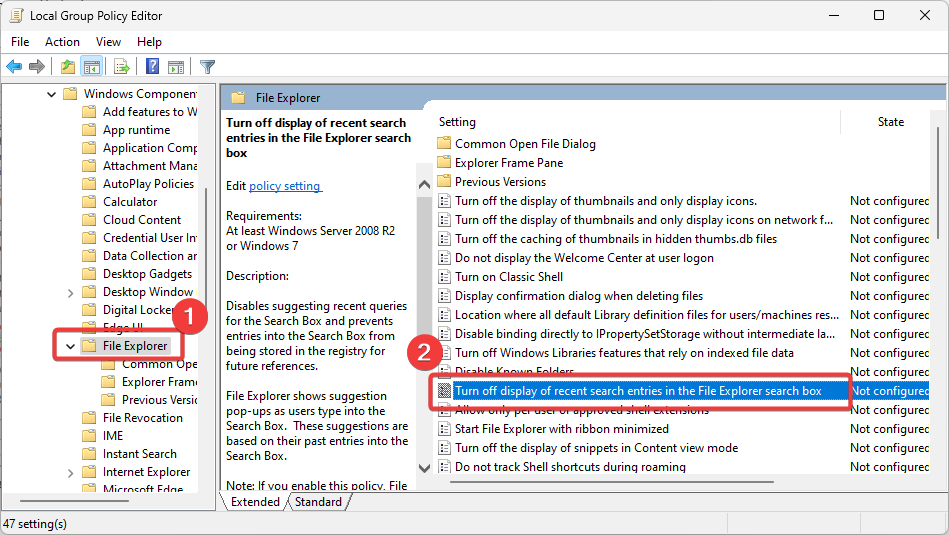Click the Common Open File Dialog folder icon

click(x=444, y=143)
